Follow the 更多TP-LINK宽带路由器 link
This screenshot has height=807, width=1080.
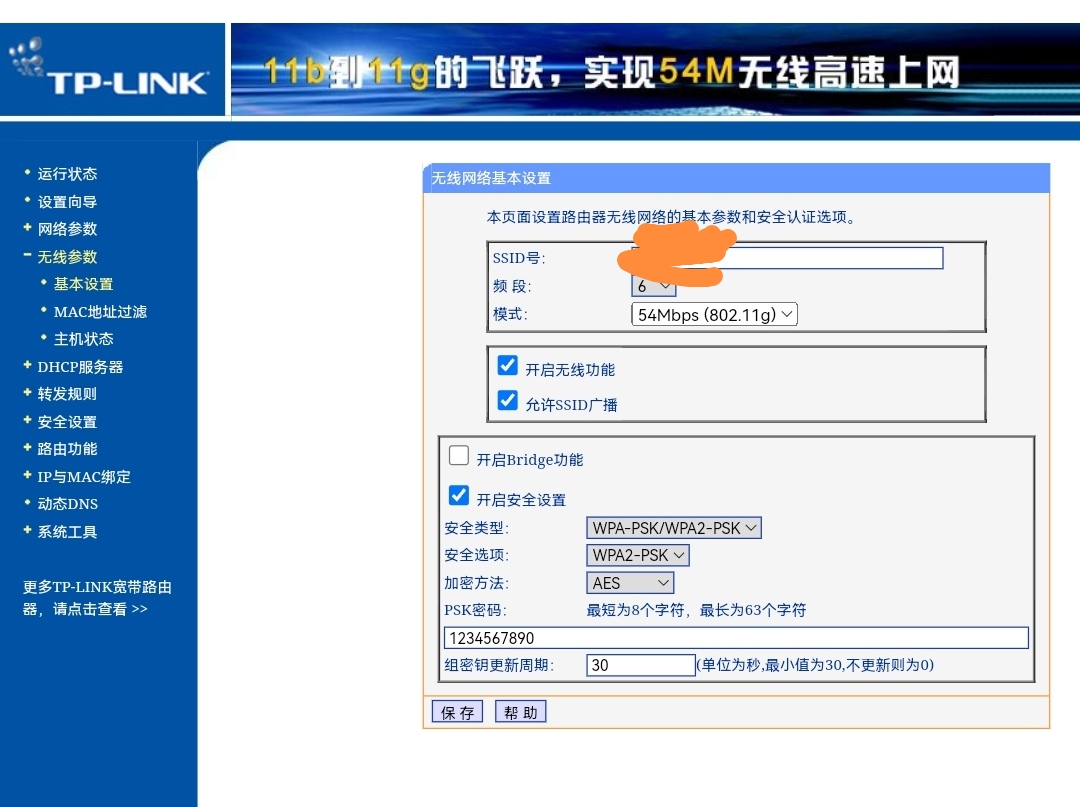96,598
